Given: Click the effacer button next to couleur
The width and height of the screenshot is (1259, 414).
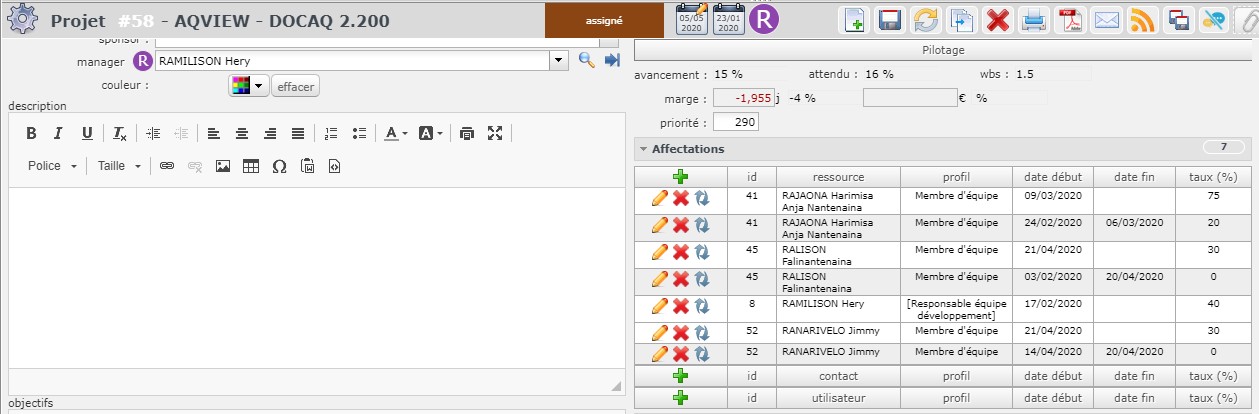Looking at the screenshot, I should pos(295,87).
